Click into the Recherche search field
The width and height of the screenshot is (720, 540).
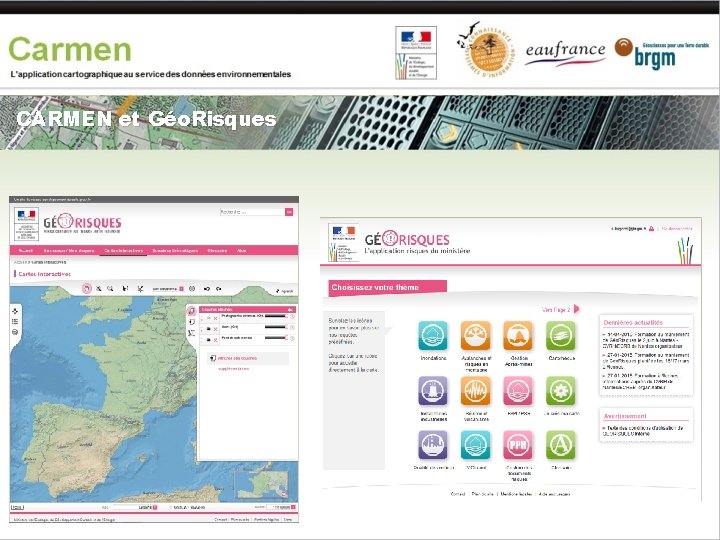[252, 212]
